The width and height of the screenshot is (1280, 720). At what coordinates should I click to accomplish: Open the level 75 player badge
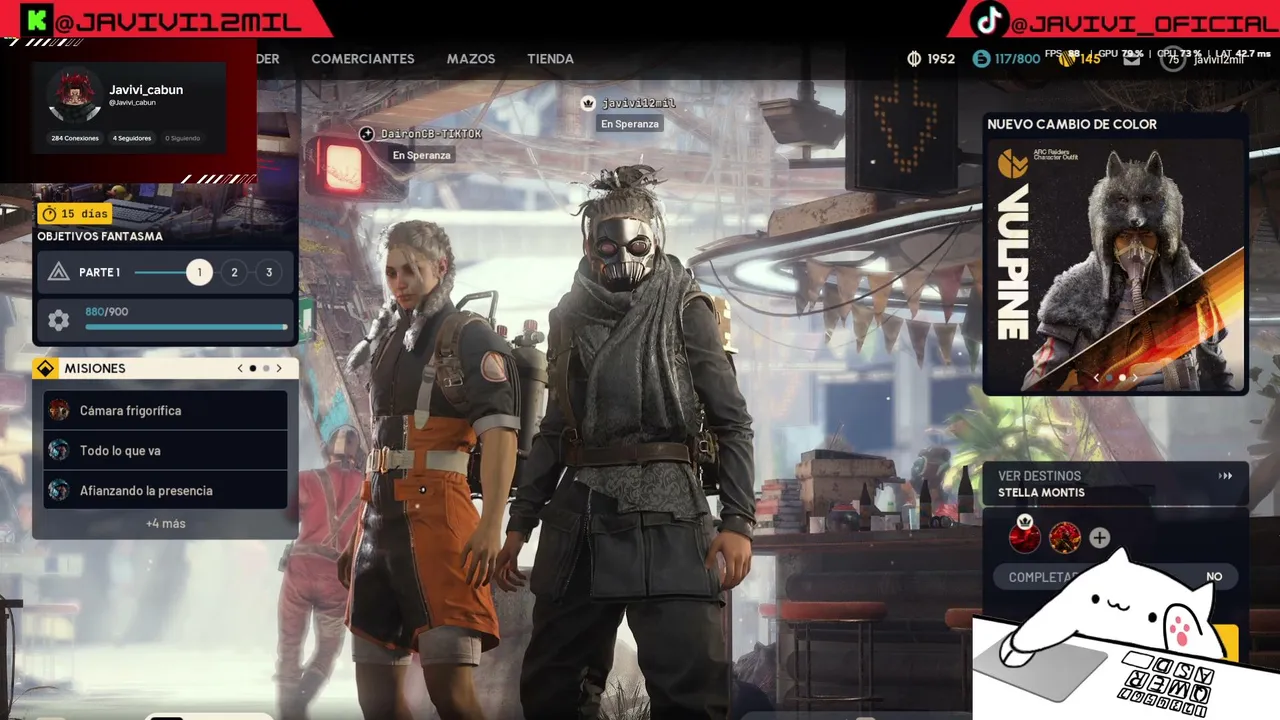point(1173,60)
